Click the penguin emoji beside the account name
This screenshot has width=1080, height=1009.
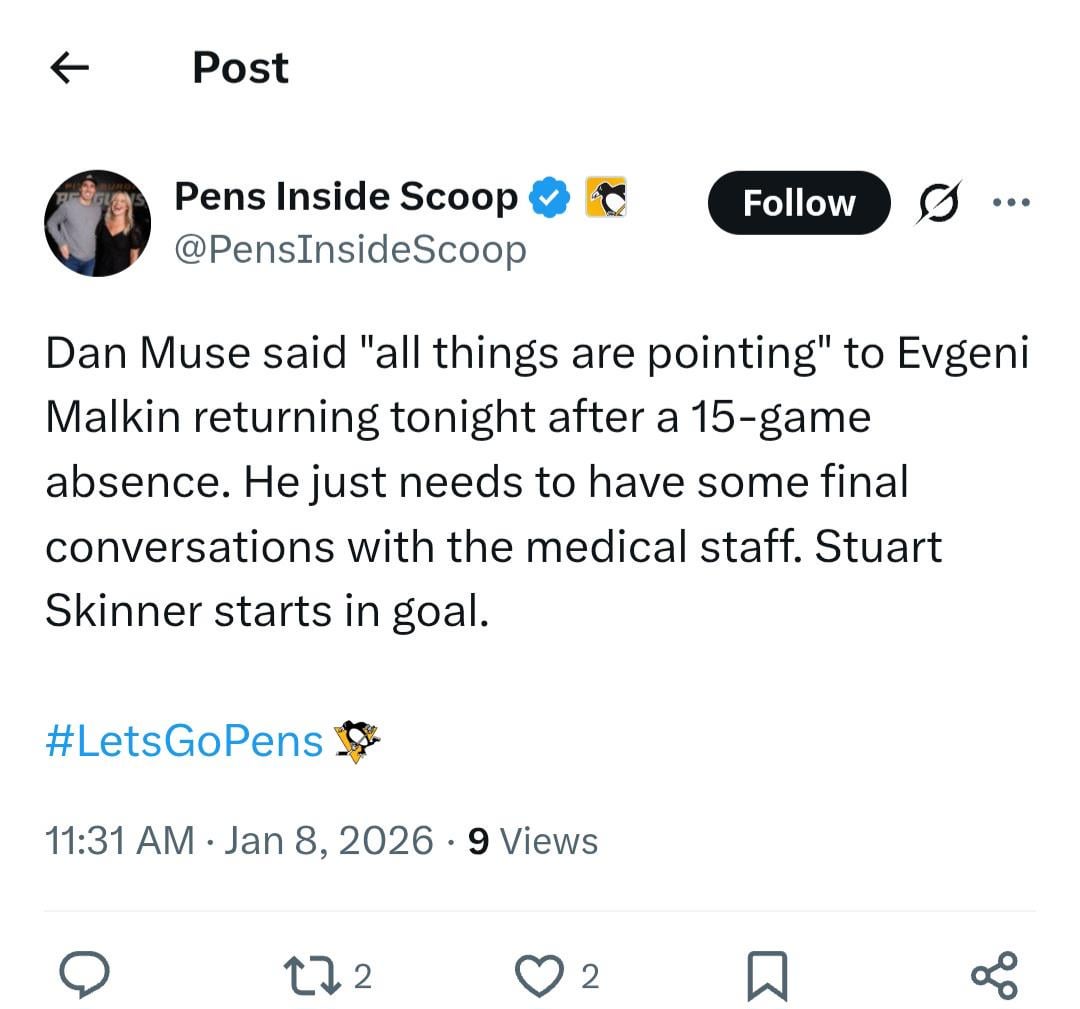coord(607,197)
